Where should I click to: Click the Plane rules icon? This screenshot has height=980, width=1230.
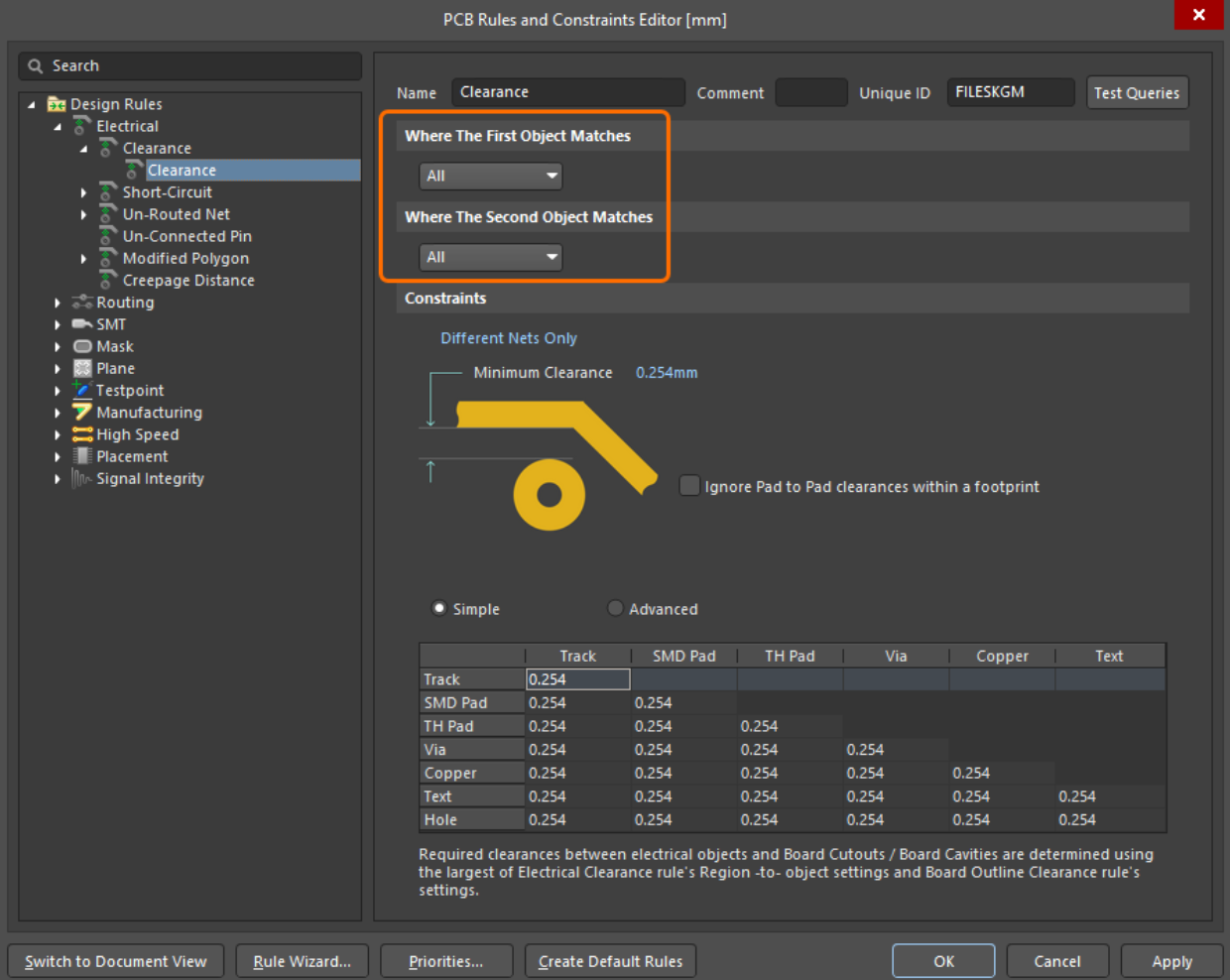point(82,368)
